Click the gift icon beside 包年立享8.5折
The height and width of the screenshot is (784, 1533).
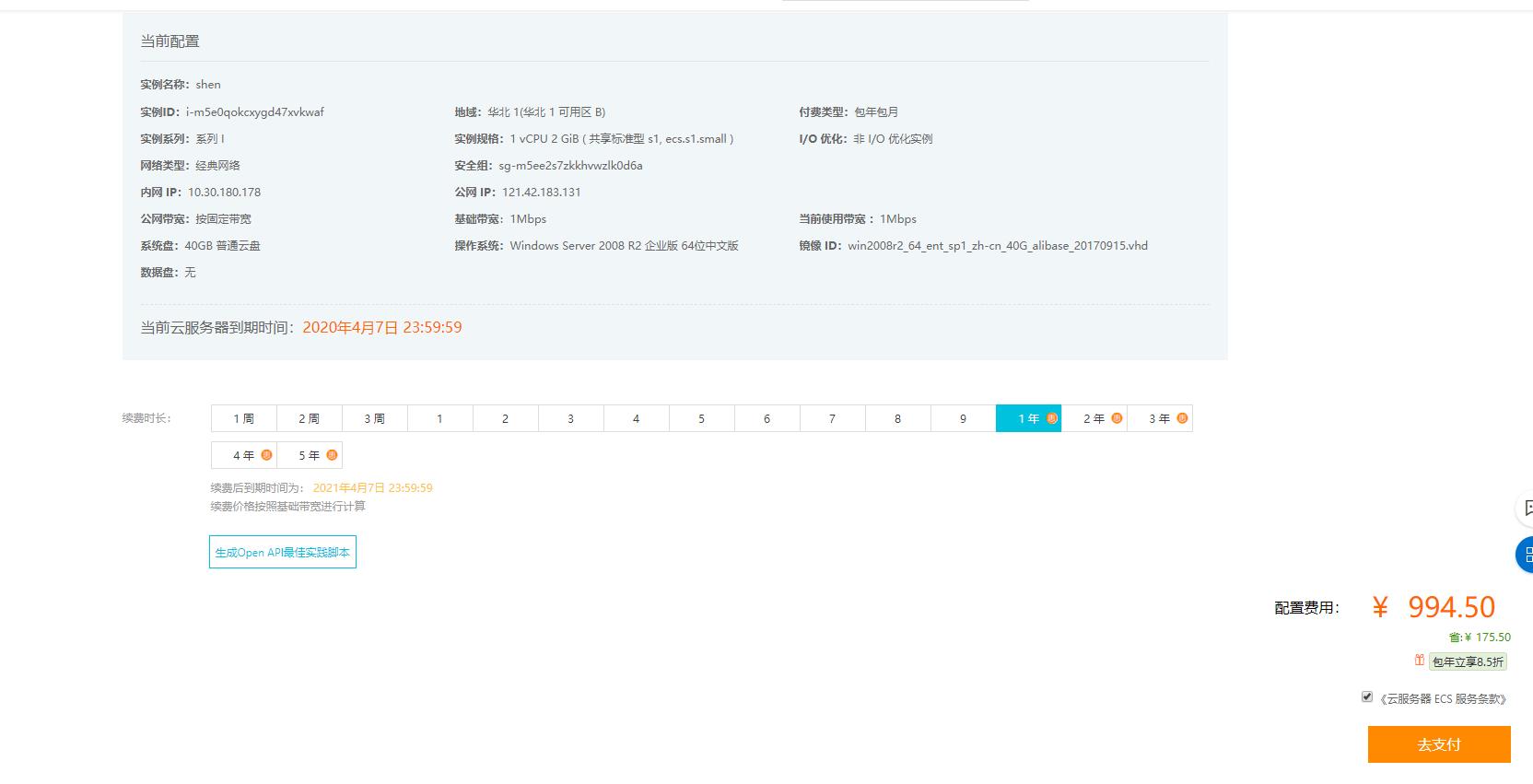point(1420,661)
